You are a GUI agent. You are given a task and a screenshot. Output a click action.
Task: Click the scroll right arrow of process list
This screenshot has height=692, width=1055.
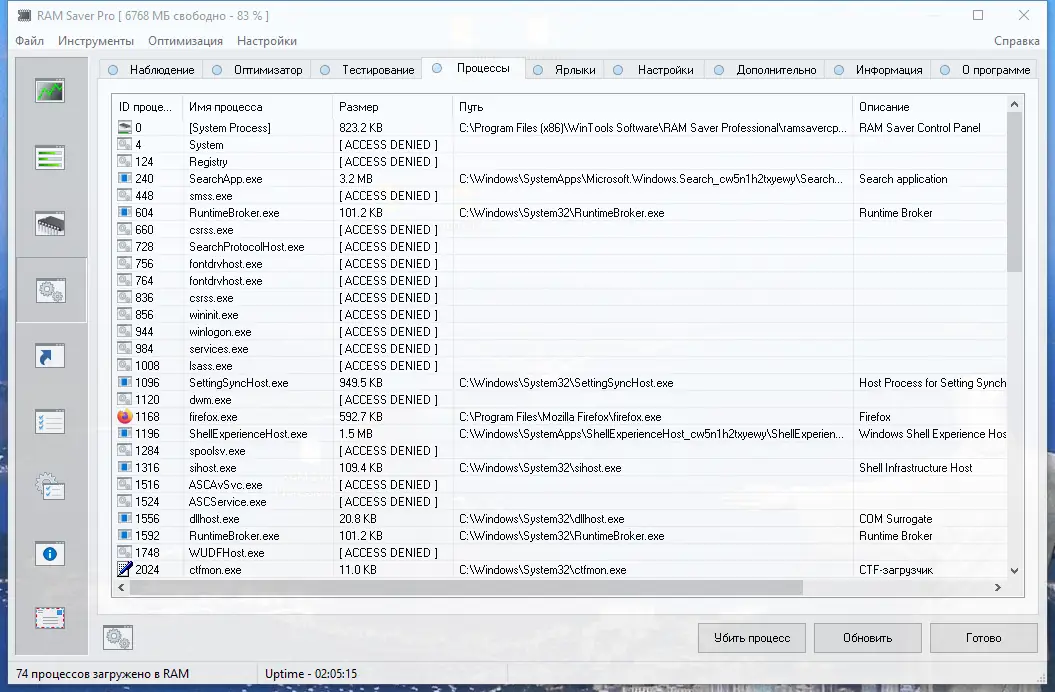pos(998,587)
